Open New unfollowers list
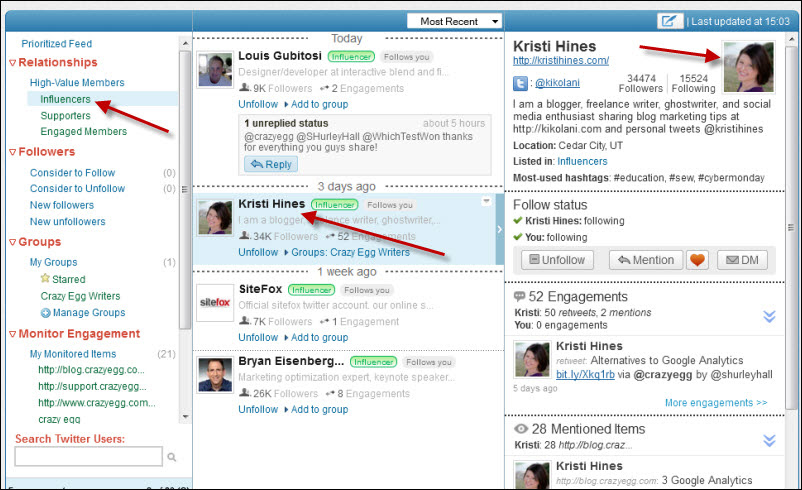Screen dimensions: 802x490 pos(68,221)
